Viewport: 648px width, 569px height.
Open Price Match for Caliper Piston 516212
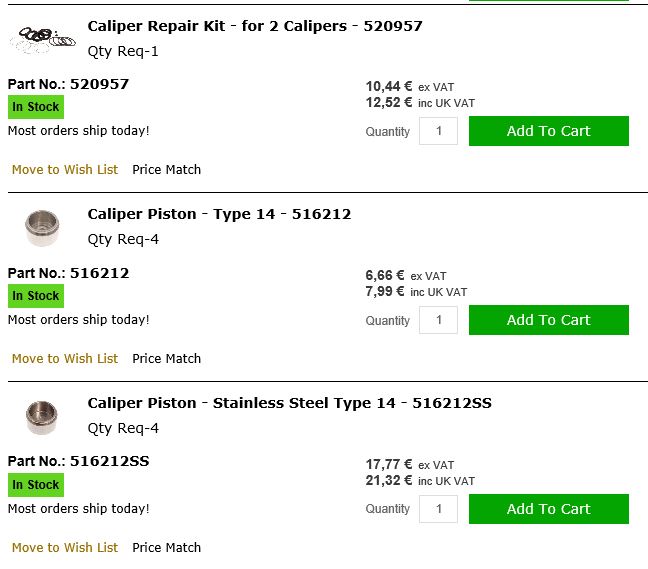[x=167, y=359]
